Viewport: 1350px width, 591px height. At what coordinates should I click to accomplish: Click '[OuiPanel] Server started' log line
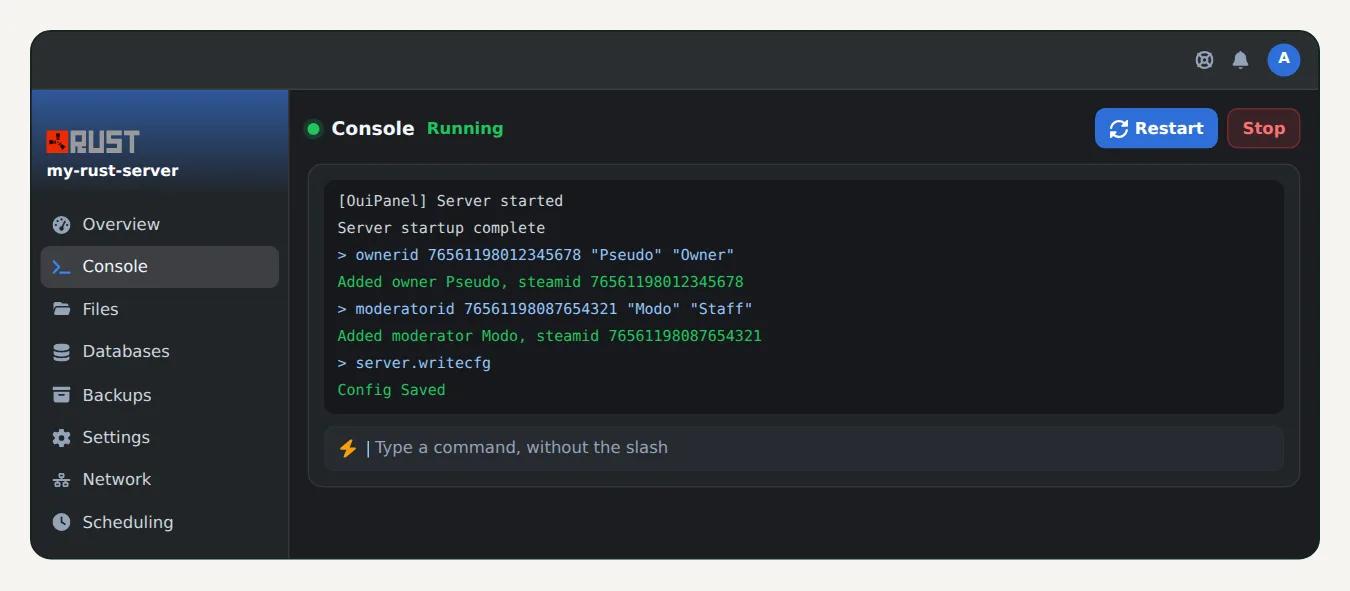tap(450, 201)
